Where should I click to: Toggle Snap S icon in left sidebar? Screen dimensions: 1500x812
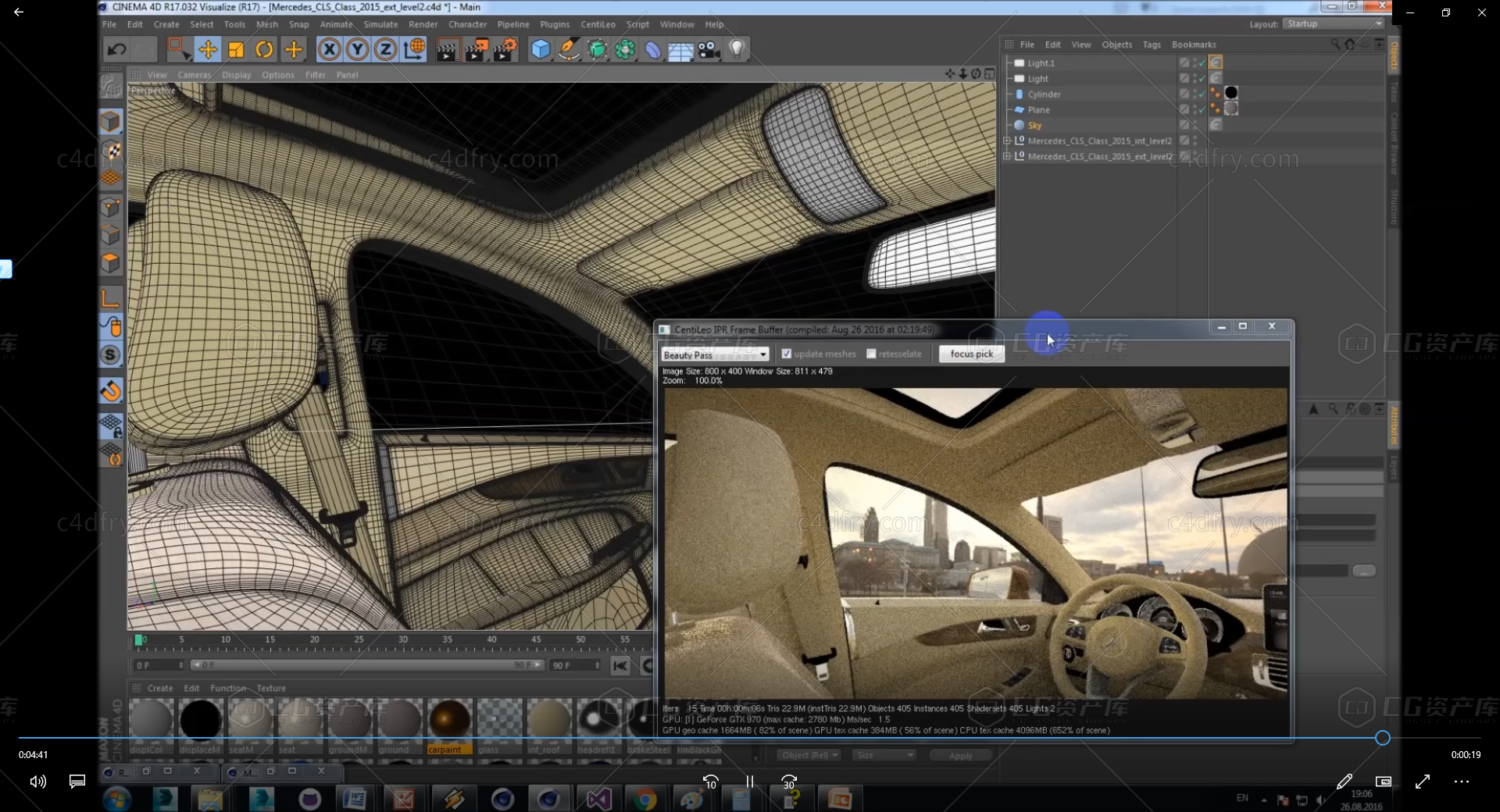[111, 355]
